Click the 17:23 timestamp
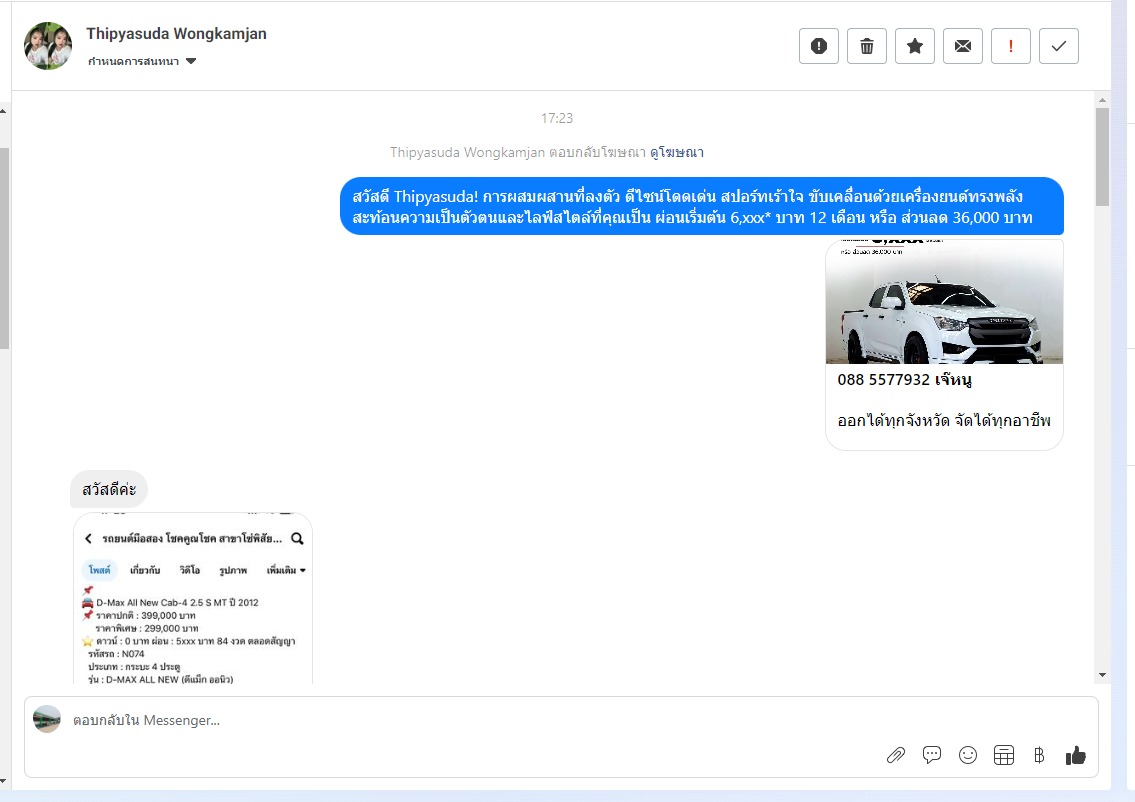 coord(557,118)
